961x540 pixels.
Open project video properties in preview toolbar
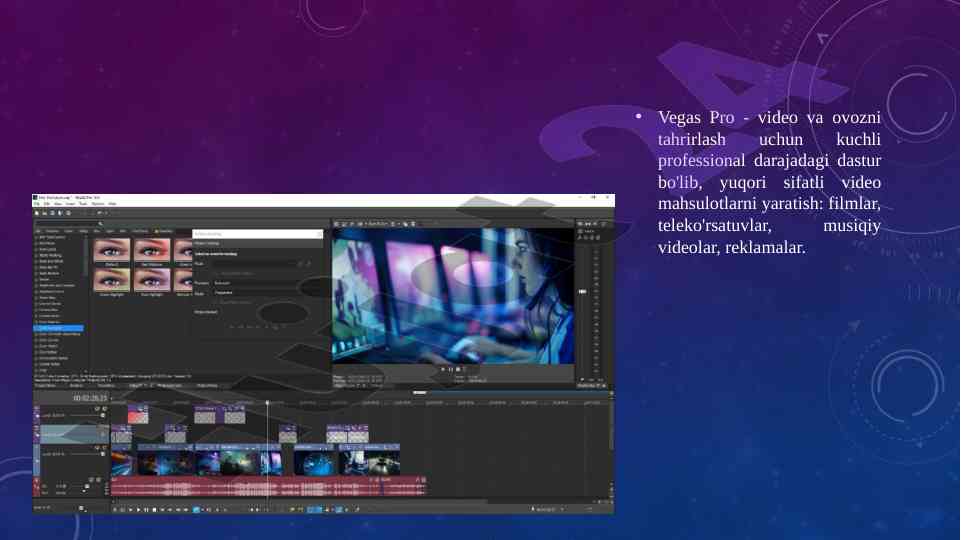(336, 224)
